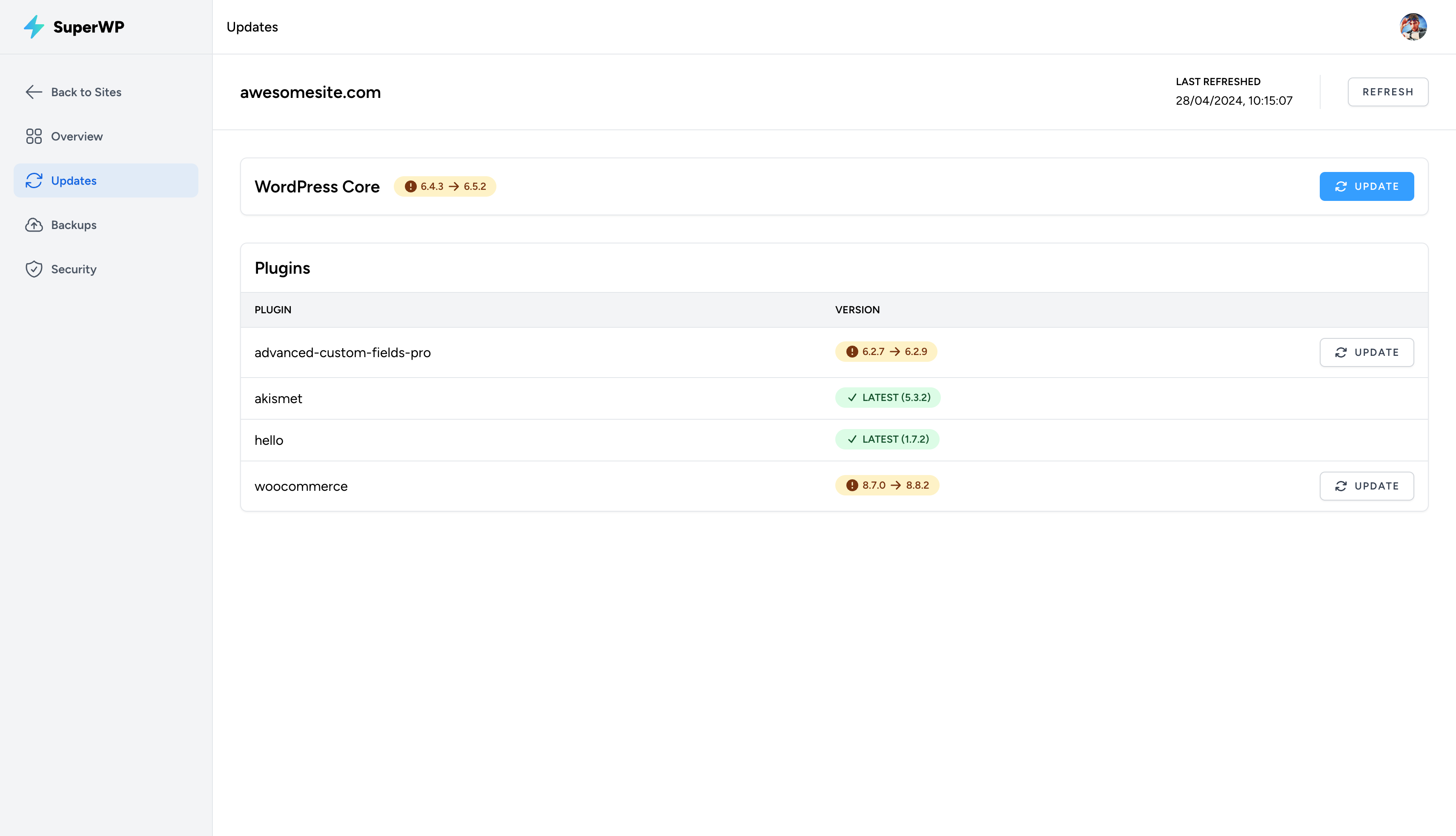
Task: Update the woocommerce plugin
Action: [1367, 486]
